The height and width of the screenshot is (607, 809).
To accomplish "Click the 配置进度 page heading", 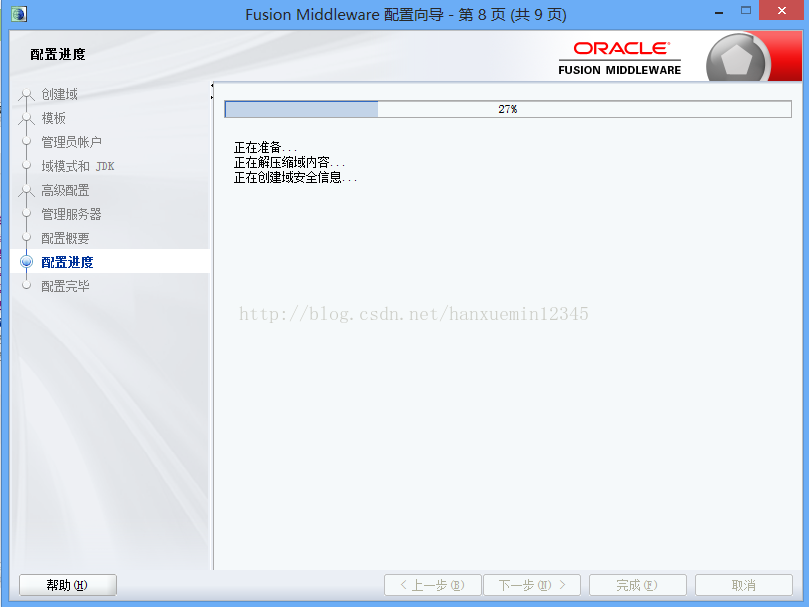I will click(58, 54).
